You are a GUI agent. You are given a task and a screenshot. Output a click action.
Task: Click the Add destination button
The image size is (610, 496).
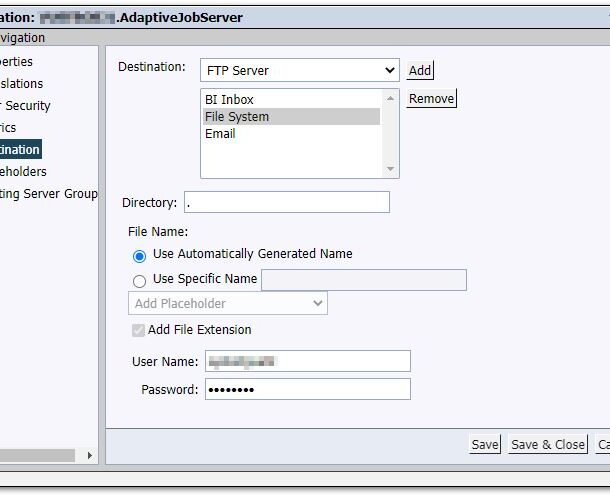point(420,70)
